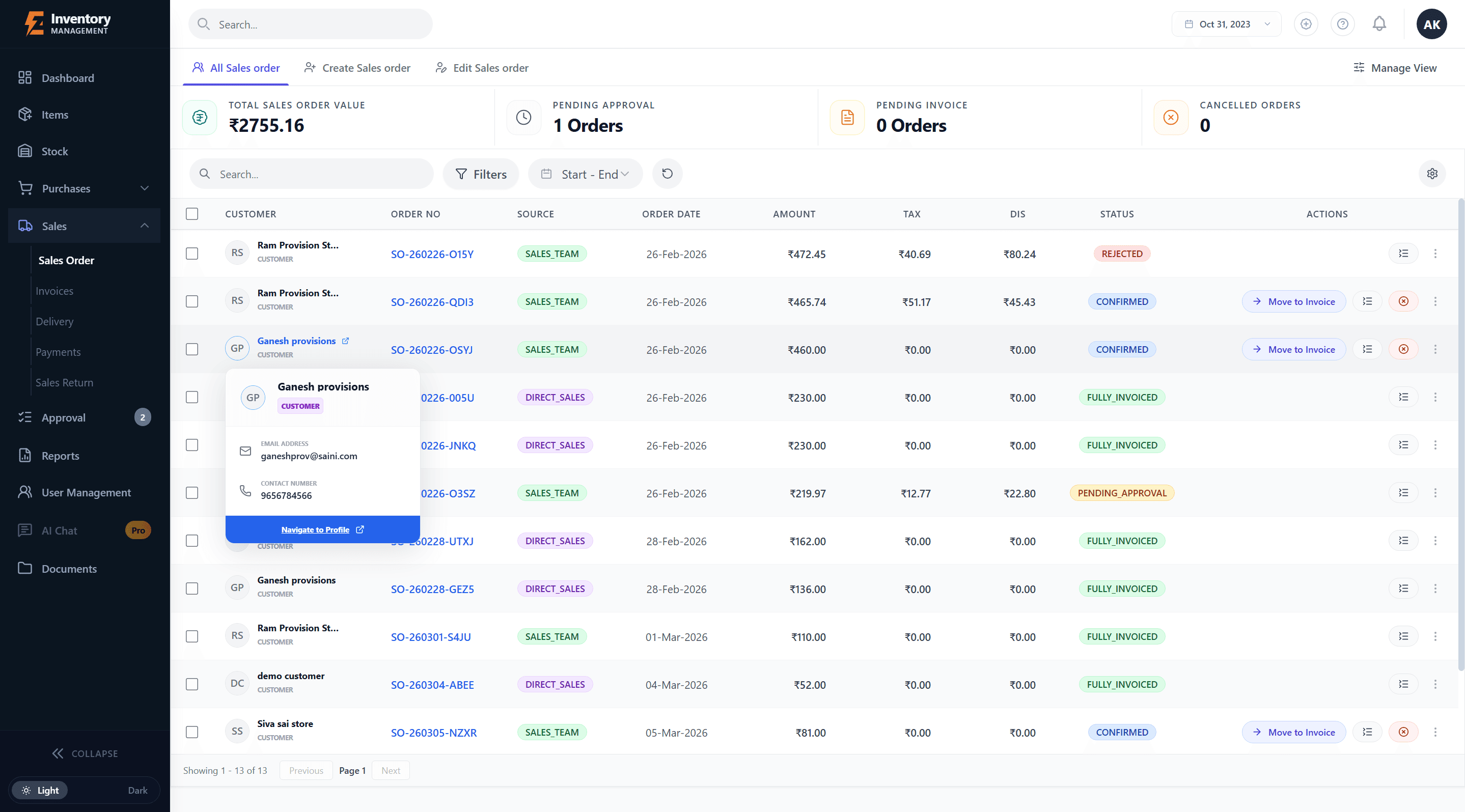
Task: Open the AI Chat Pro feature
Action: click(59, 530)
